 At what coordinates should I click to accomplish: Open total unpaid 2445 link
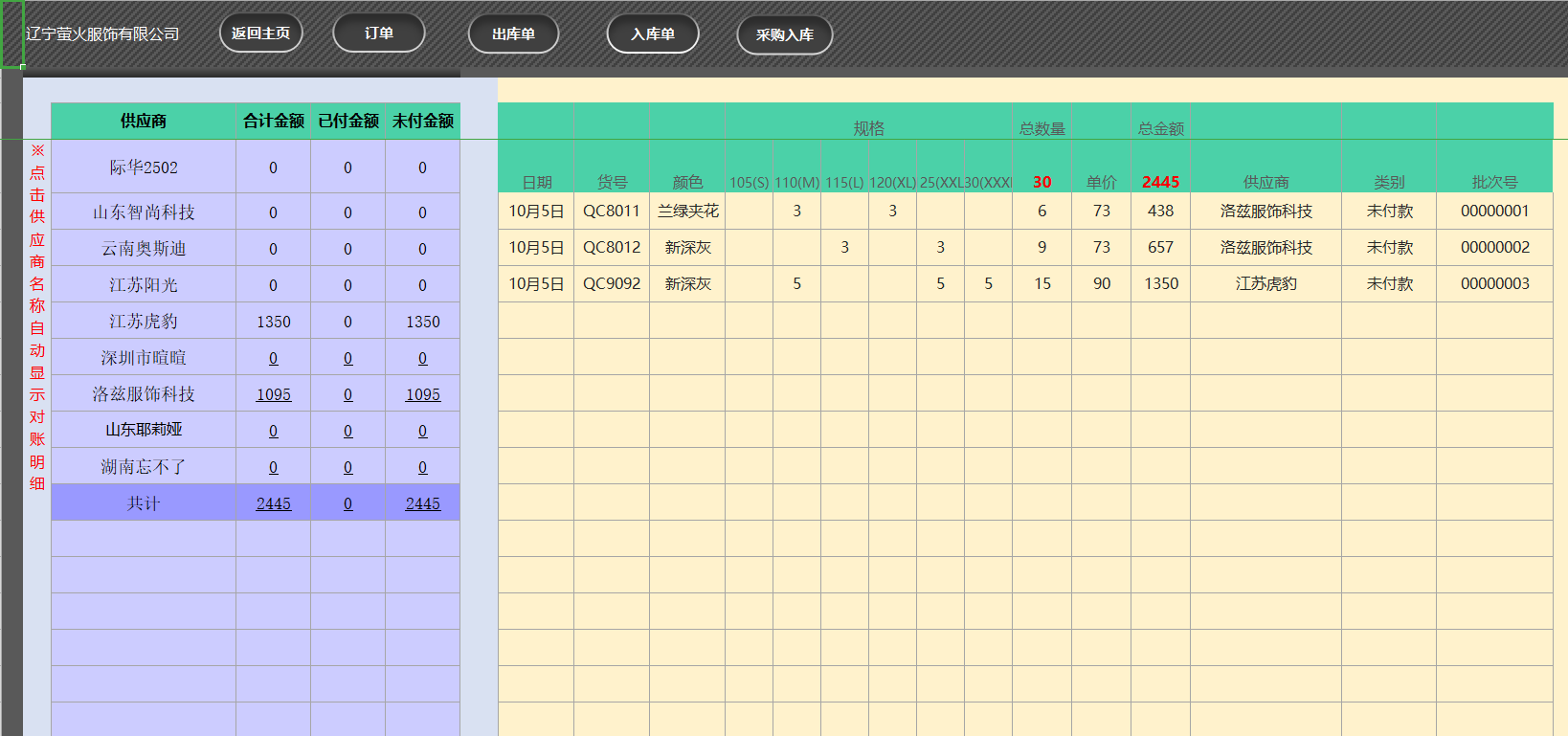coord(423,503)
